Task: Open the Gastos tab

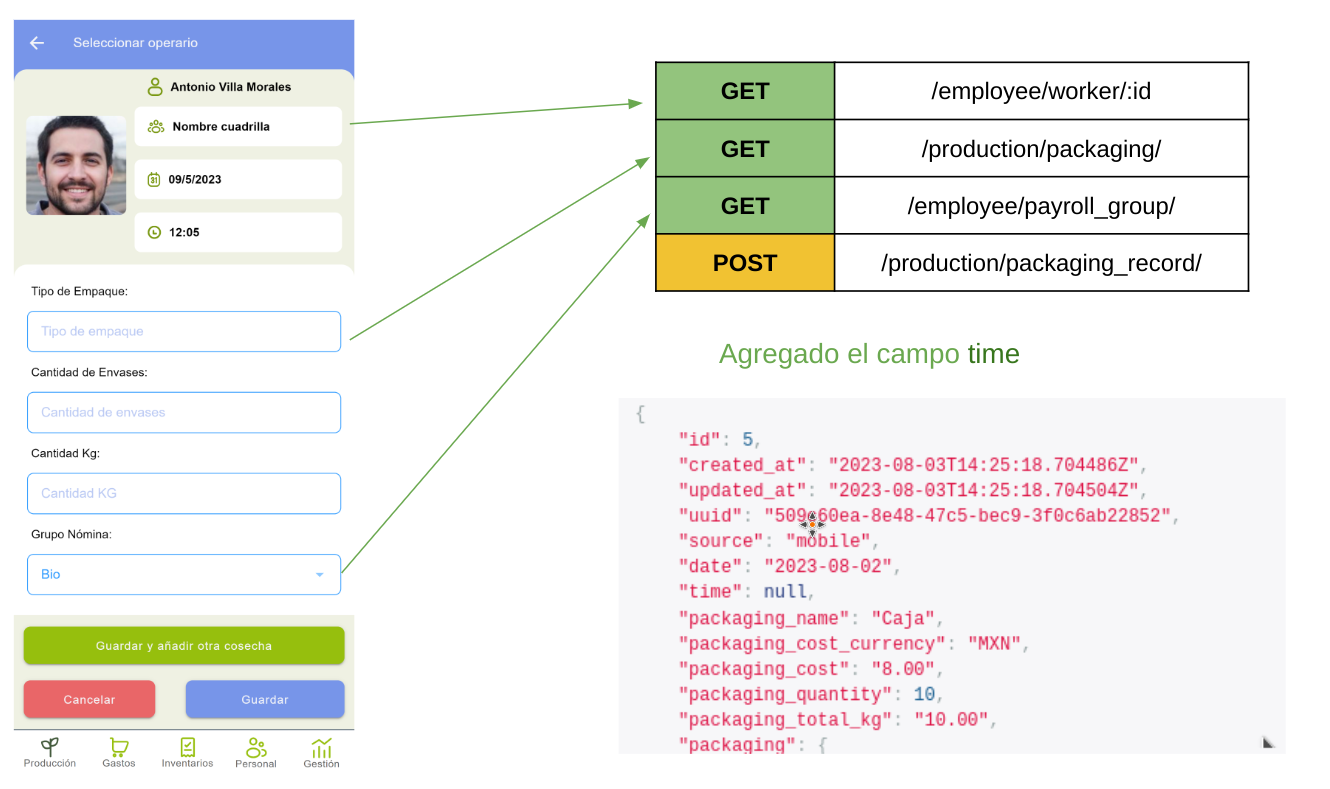Action: [x=119, y=752]
